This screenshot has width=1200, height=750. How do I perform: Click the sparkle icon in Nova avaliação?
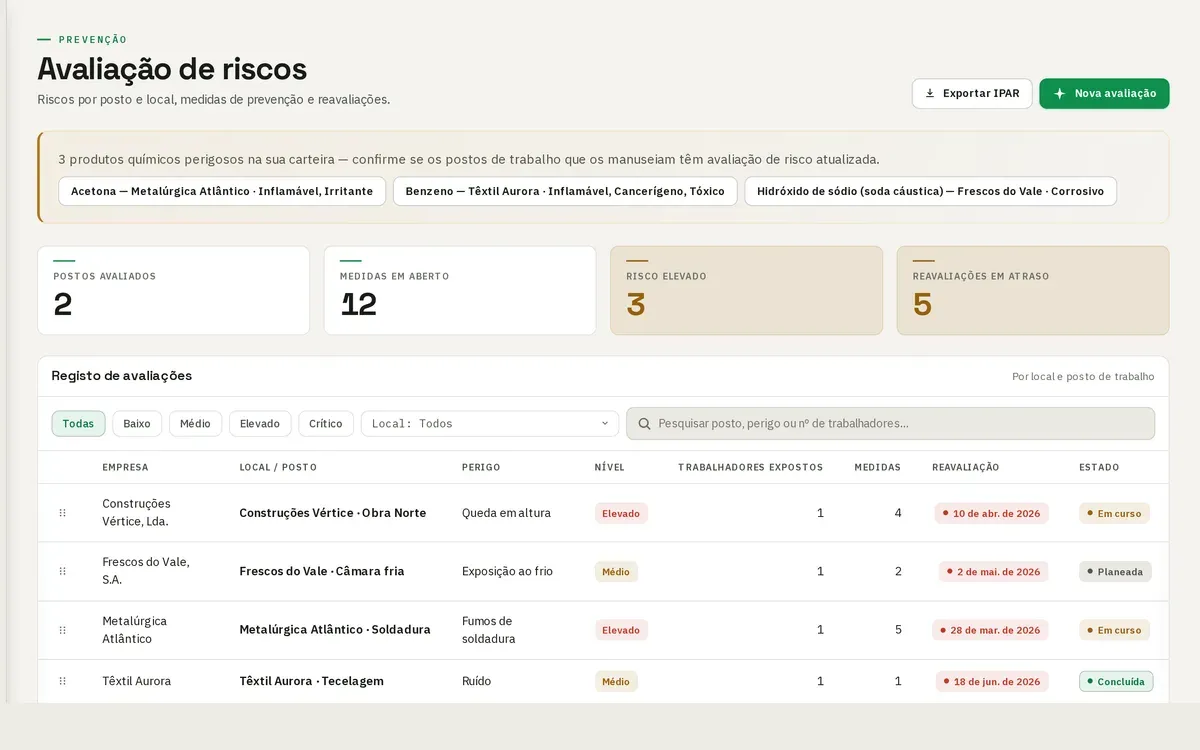pyautogui.click(x=1059, y=93)
